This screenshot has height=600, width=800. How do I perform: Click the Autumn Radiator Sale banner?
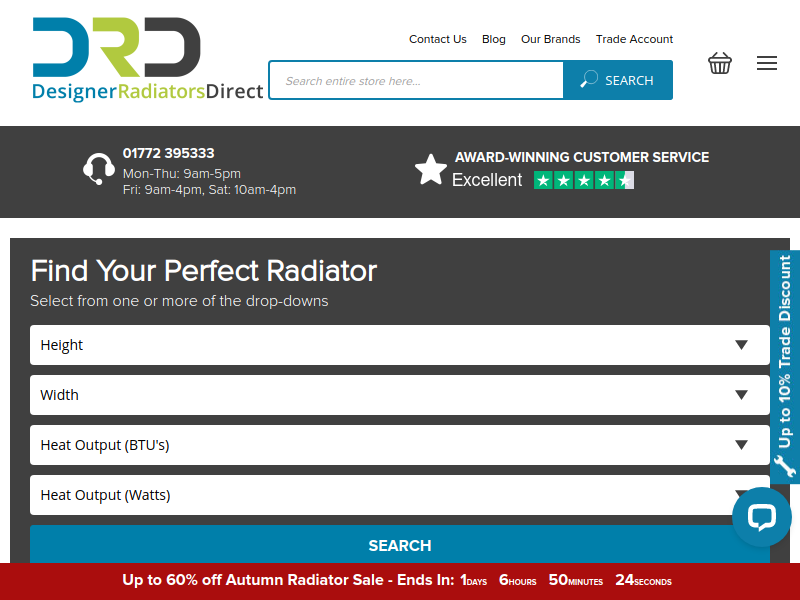pos(399,580)
